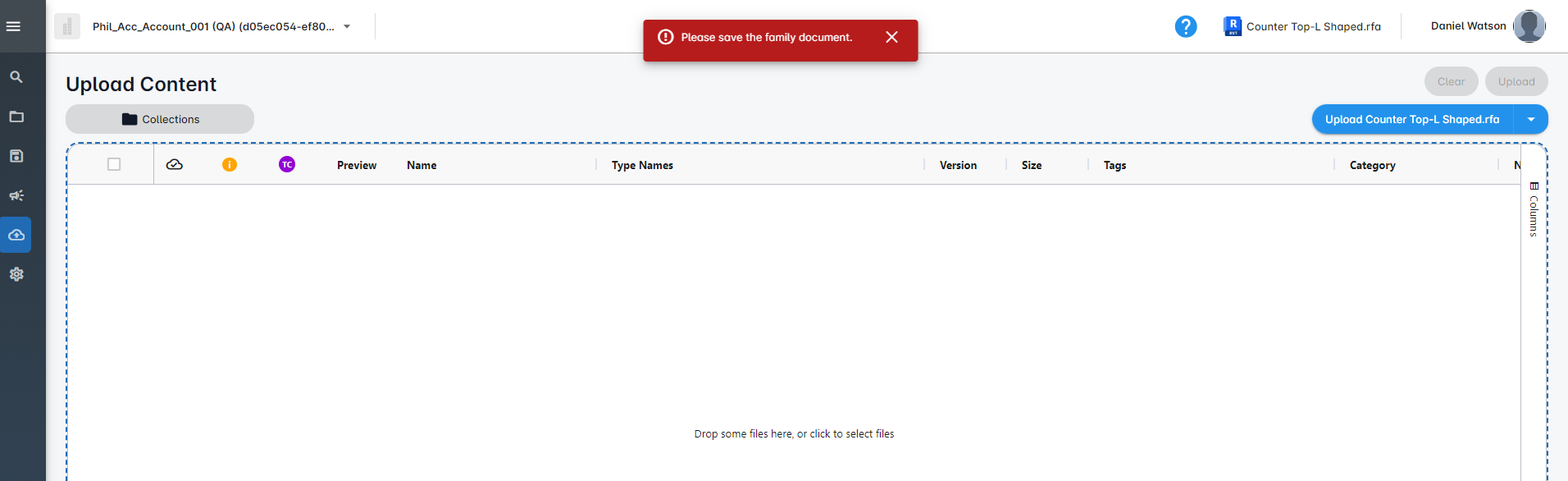Viewport: 1568px width, 481px height.
Task: Open the search page from sidebar
Action: (16, 77)
